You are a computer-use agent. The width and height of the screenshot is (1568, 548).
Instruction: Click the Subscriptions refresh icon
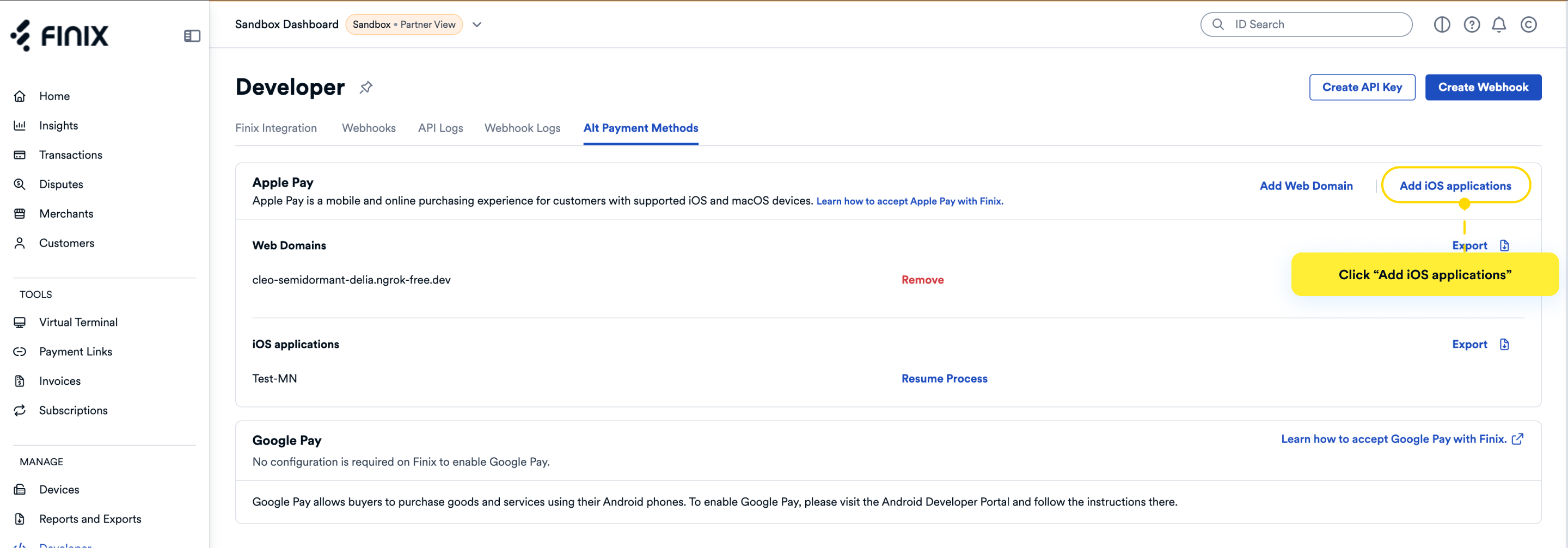coord(20,410)
